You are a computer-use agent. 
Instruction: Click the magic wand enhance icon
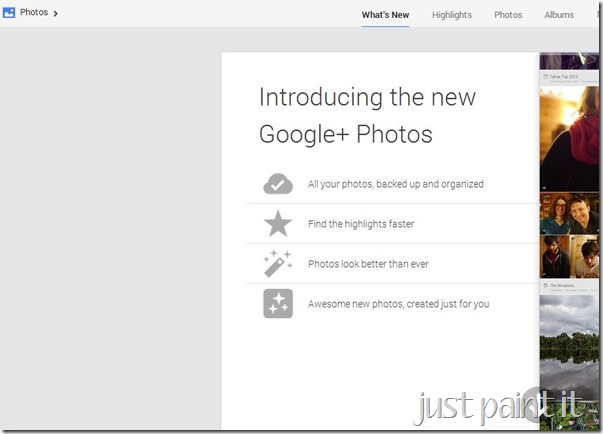pyautogui.click(x=278, y=263)
